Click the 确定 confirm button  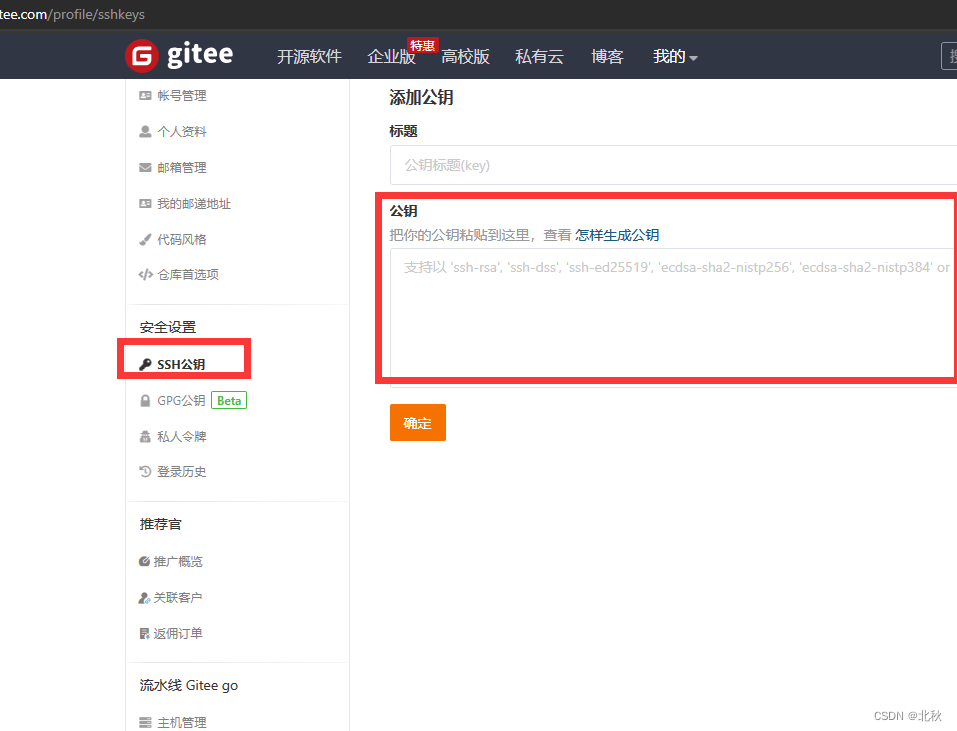417,422
